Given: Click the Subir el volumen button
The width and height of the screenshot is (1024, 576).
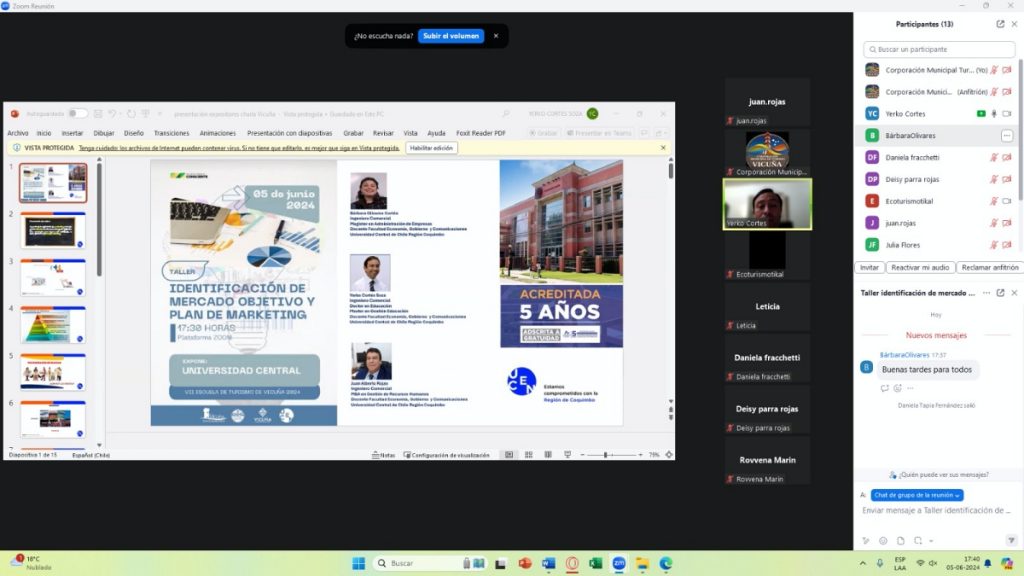Looking at the screenshot, I should click(451, 36).
